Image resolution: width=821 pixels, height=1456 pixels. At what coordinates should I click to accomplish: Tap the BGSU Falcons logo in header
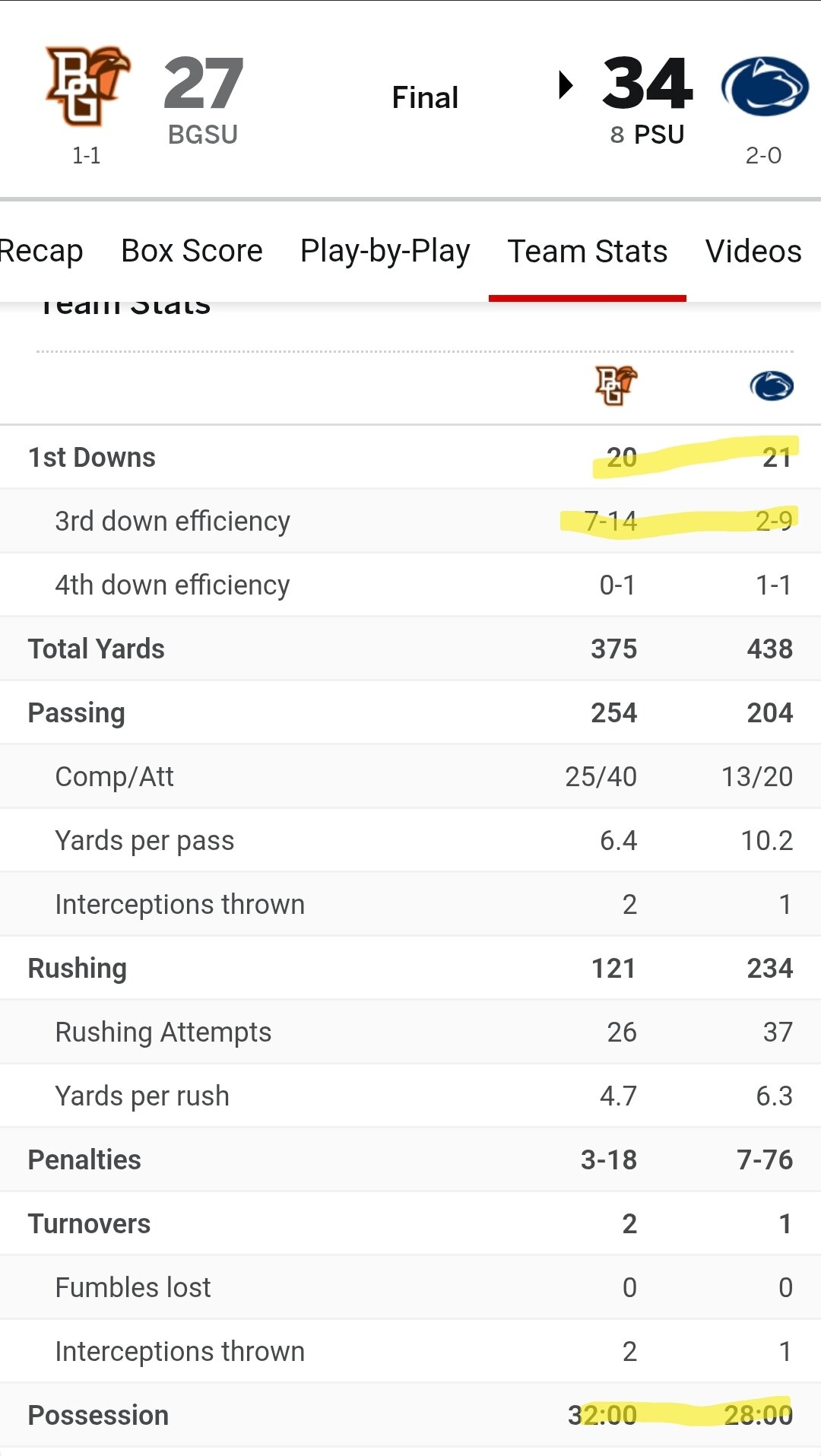87,86
